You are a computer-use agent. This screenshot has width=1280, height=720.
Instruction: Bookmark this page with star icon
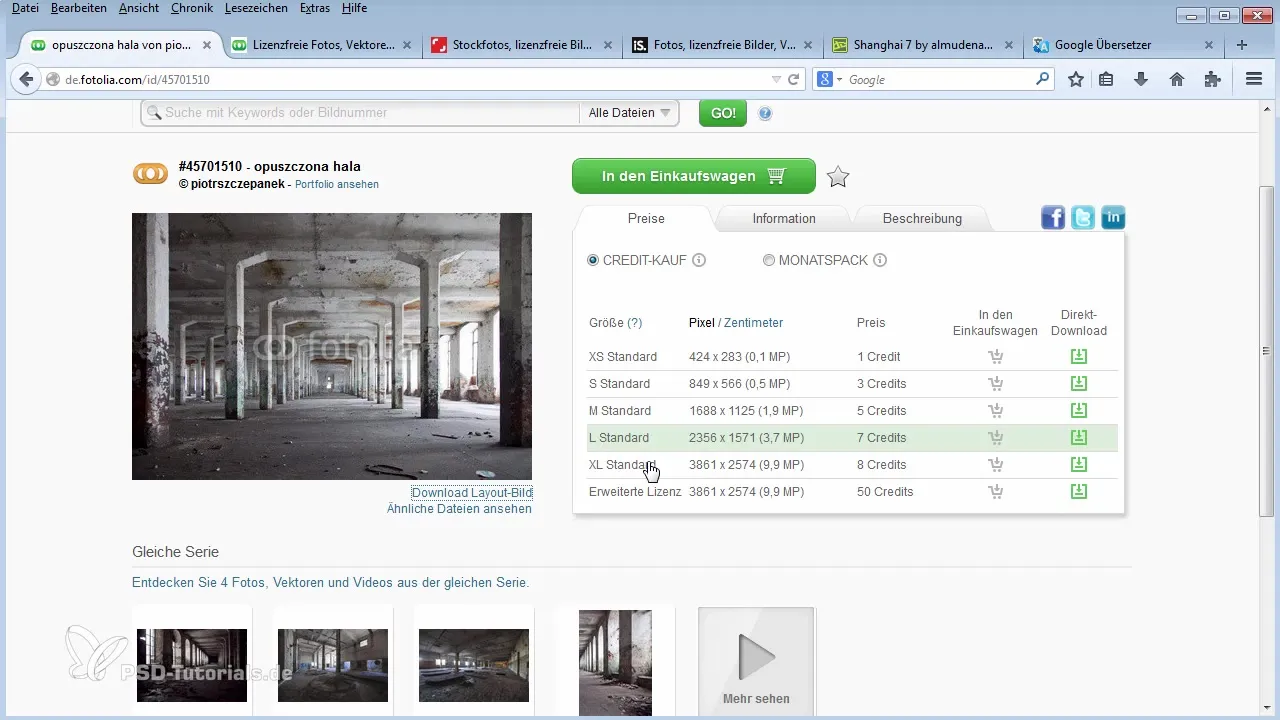[1076, 79]
